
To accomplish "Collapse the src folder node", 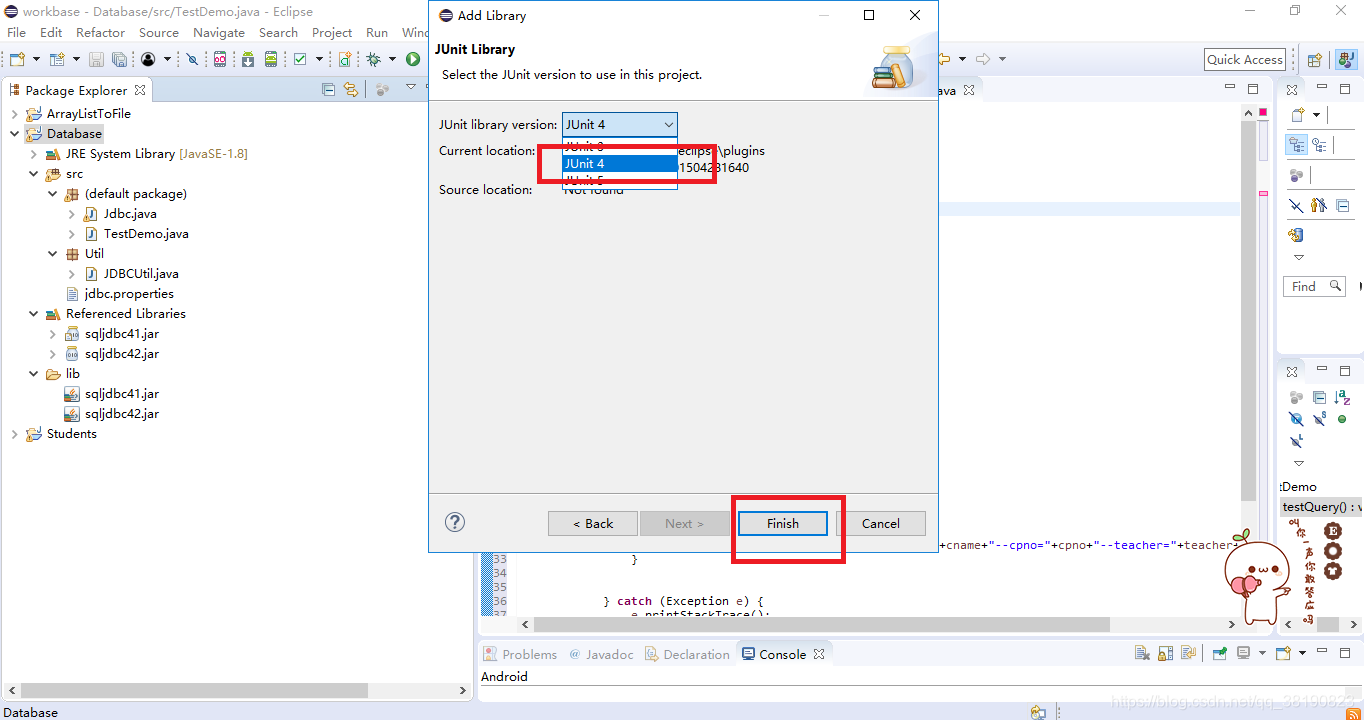I will click(x=34, y=174).
